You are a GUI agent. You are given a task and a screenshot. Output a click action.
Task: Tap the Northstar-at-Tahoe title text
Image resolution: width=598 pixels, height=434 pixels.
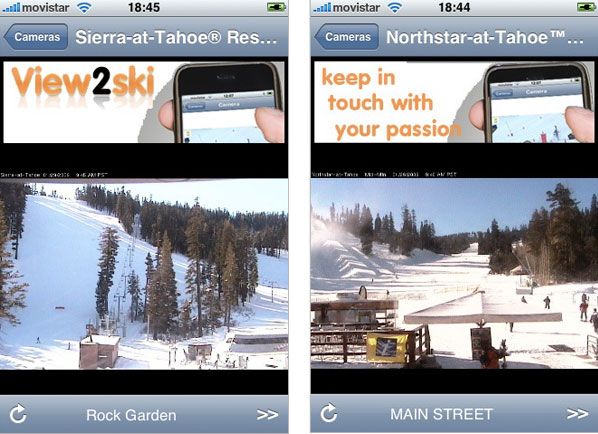pyautogui.click(x=485, y=37)
